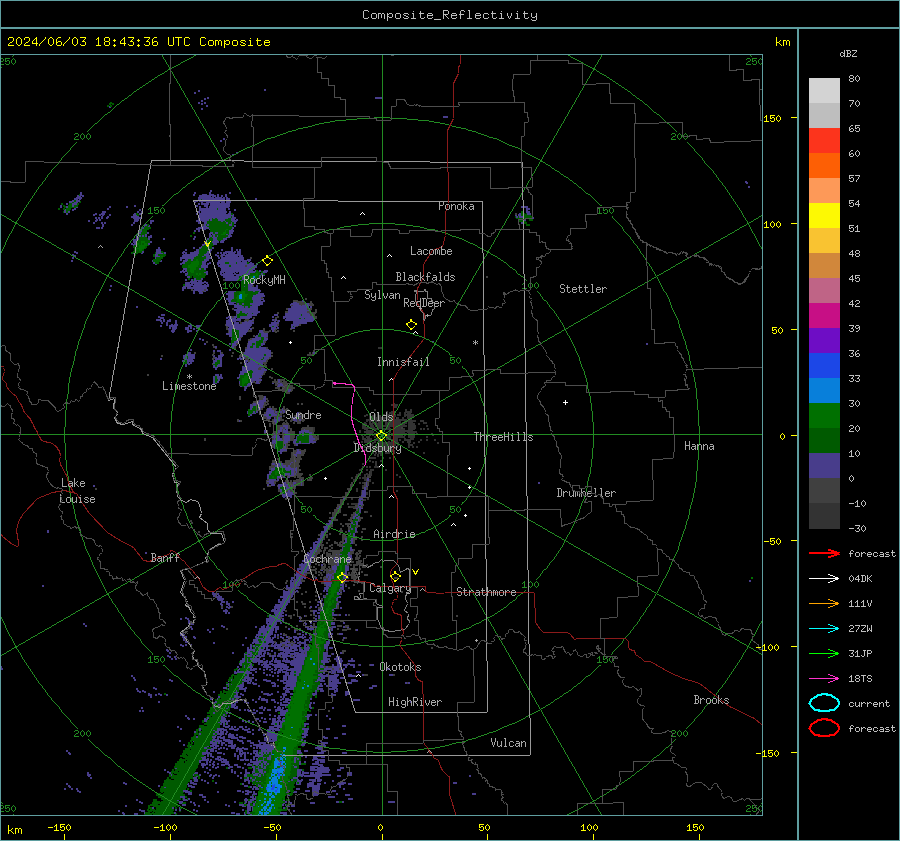The width and height of the screenshot is (900, 841).
Task: Click the magenta 42-39 dBZ swatch
Action: pos(824,315)
